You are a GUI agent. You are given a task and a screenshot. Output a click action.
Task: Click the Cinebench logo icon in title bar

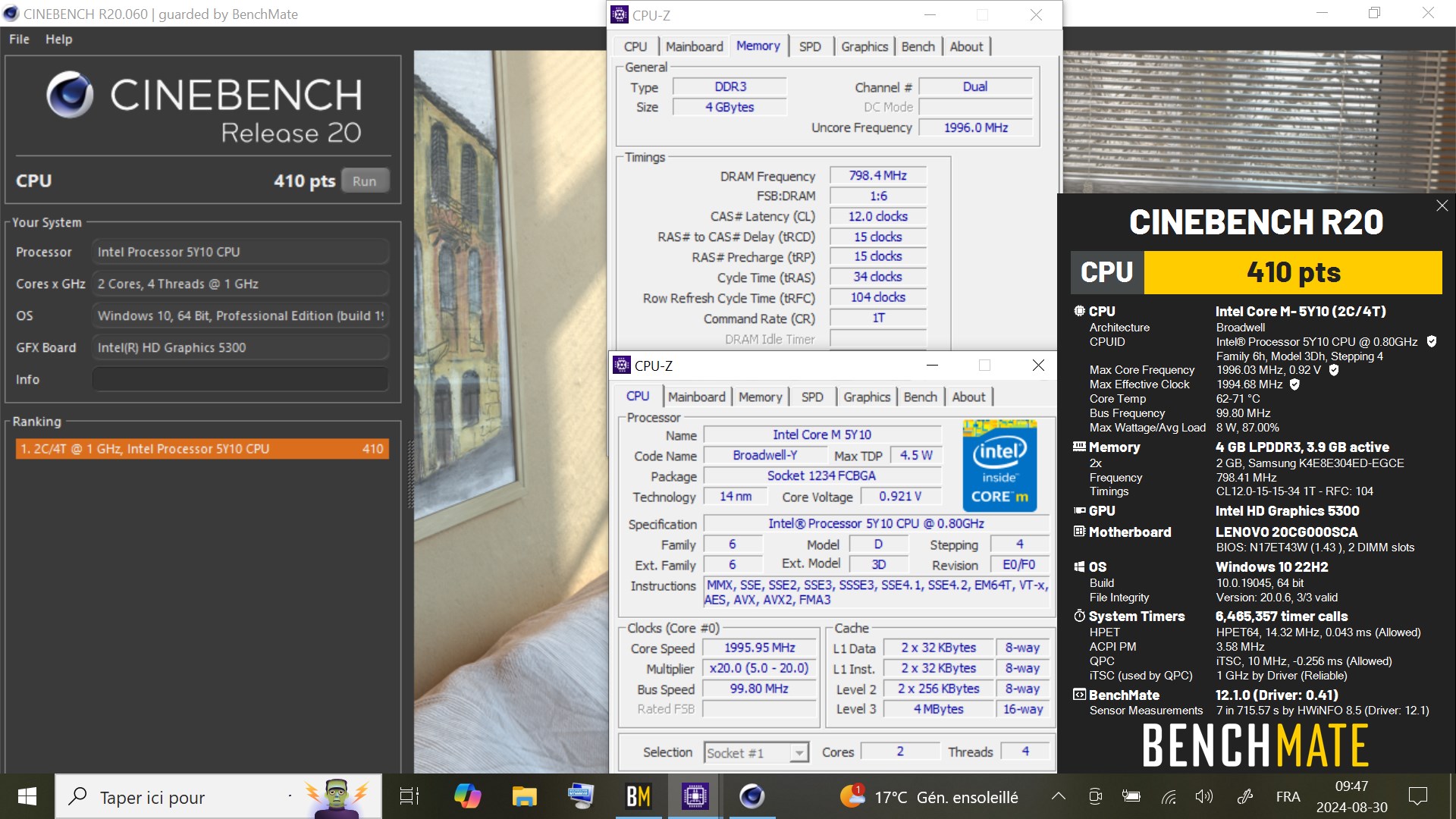tap(11, 14)
